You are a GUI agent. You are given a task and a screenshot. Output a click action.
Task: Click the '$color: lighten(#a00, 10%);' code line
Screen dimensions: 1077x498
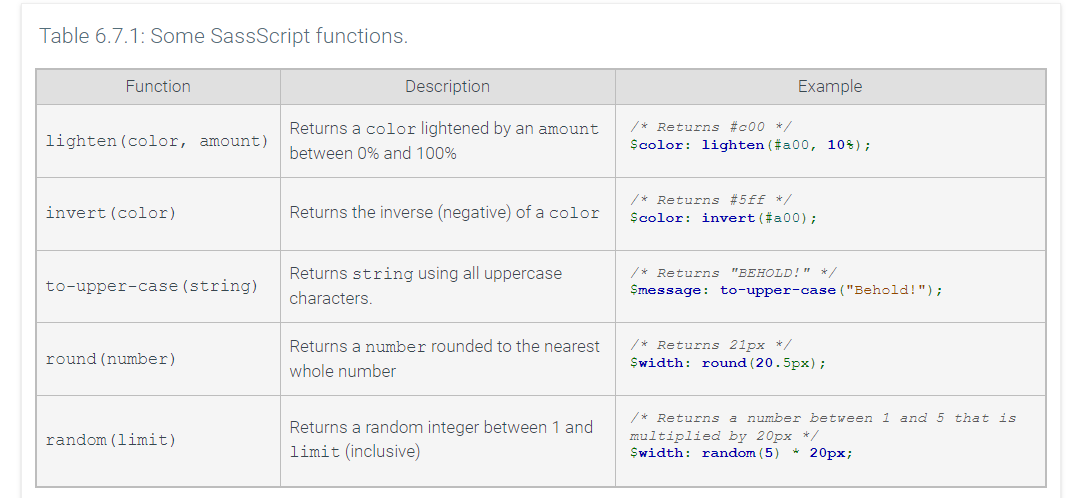[x=750, y=145]
